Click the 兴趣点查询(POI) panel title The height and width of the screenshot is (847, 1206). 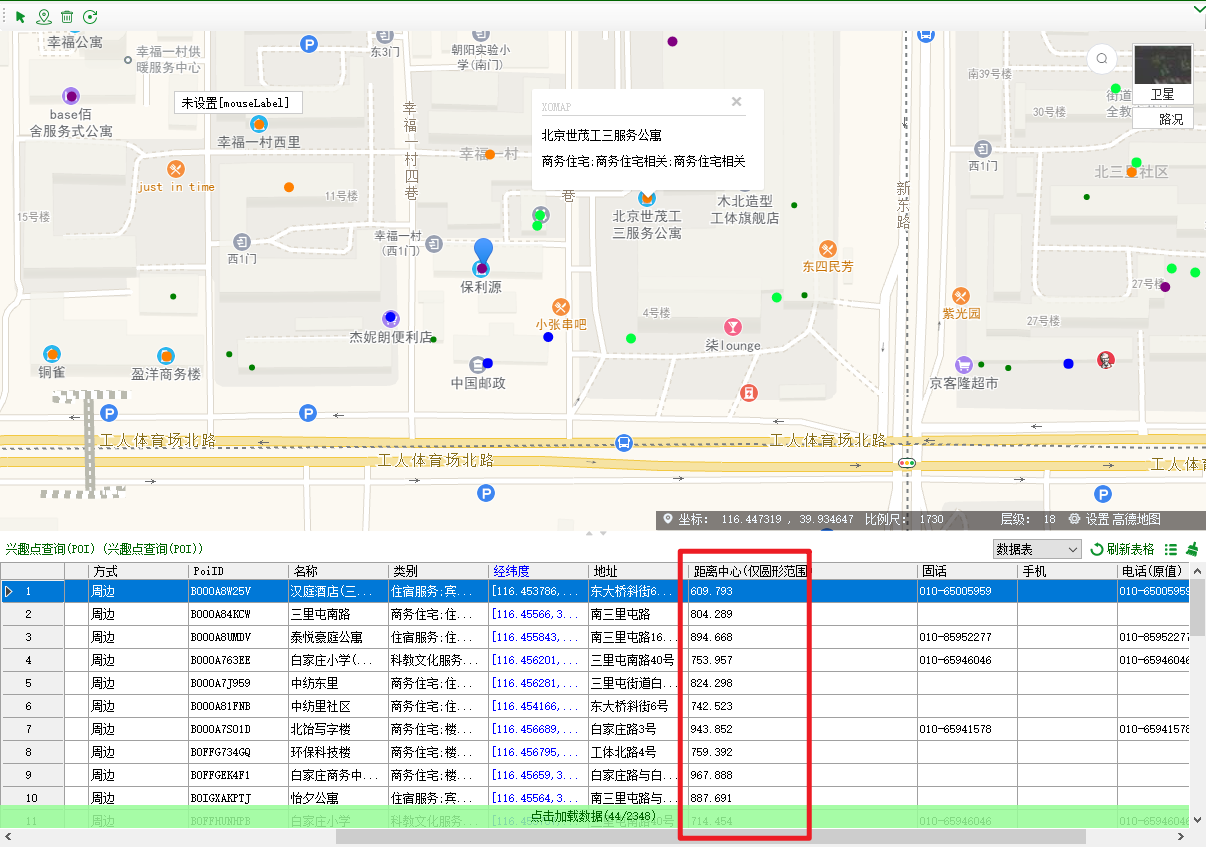point(104,549)
